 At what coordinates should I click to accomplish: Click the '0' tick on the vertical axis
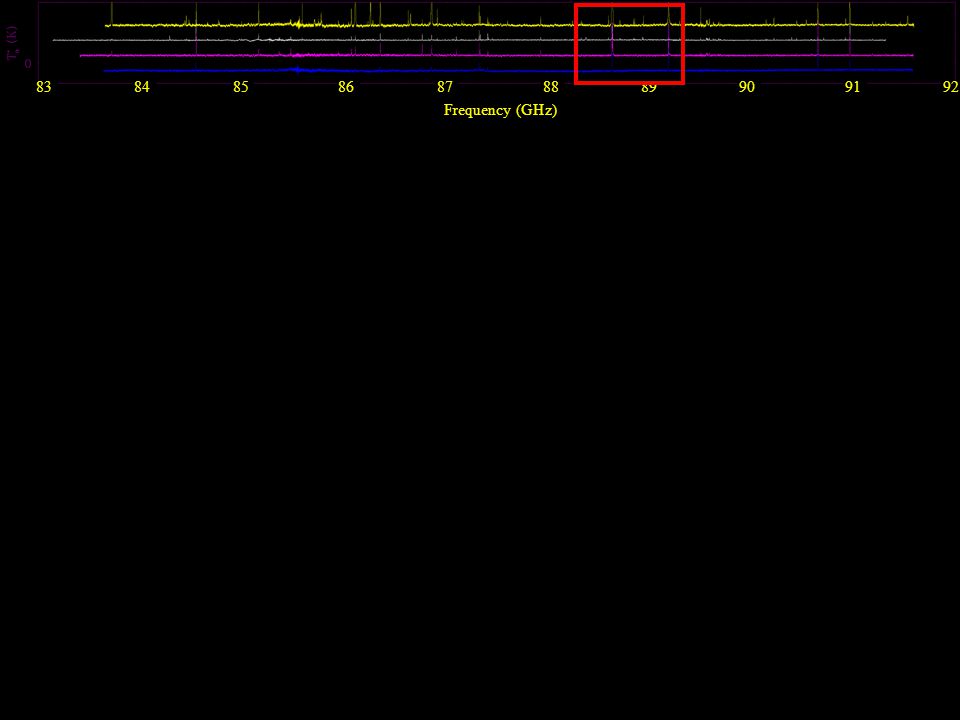click(28, 64)
